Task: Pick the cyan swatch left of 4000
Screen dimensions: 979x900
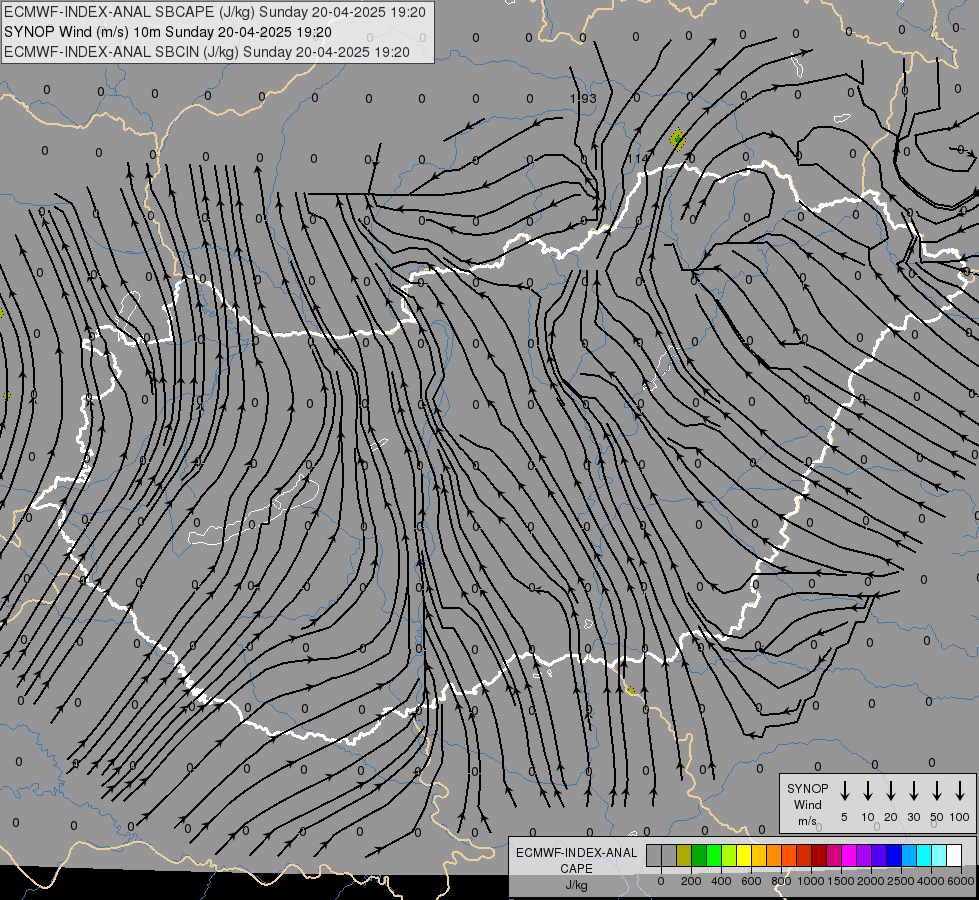Action: [923, 855]
